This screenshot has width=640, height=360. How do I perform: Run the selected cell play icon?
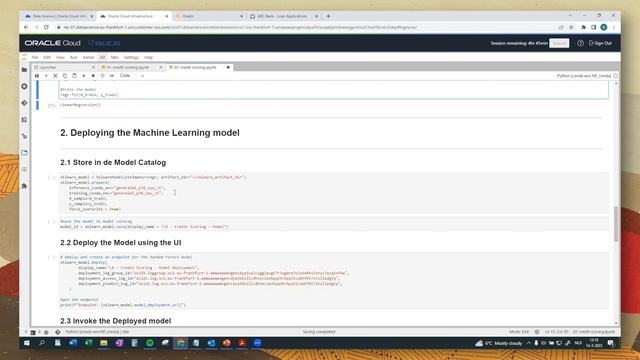click(84, 76)
